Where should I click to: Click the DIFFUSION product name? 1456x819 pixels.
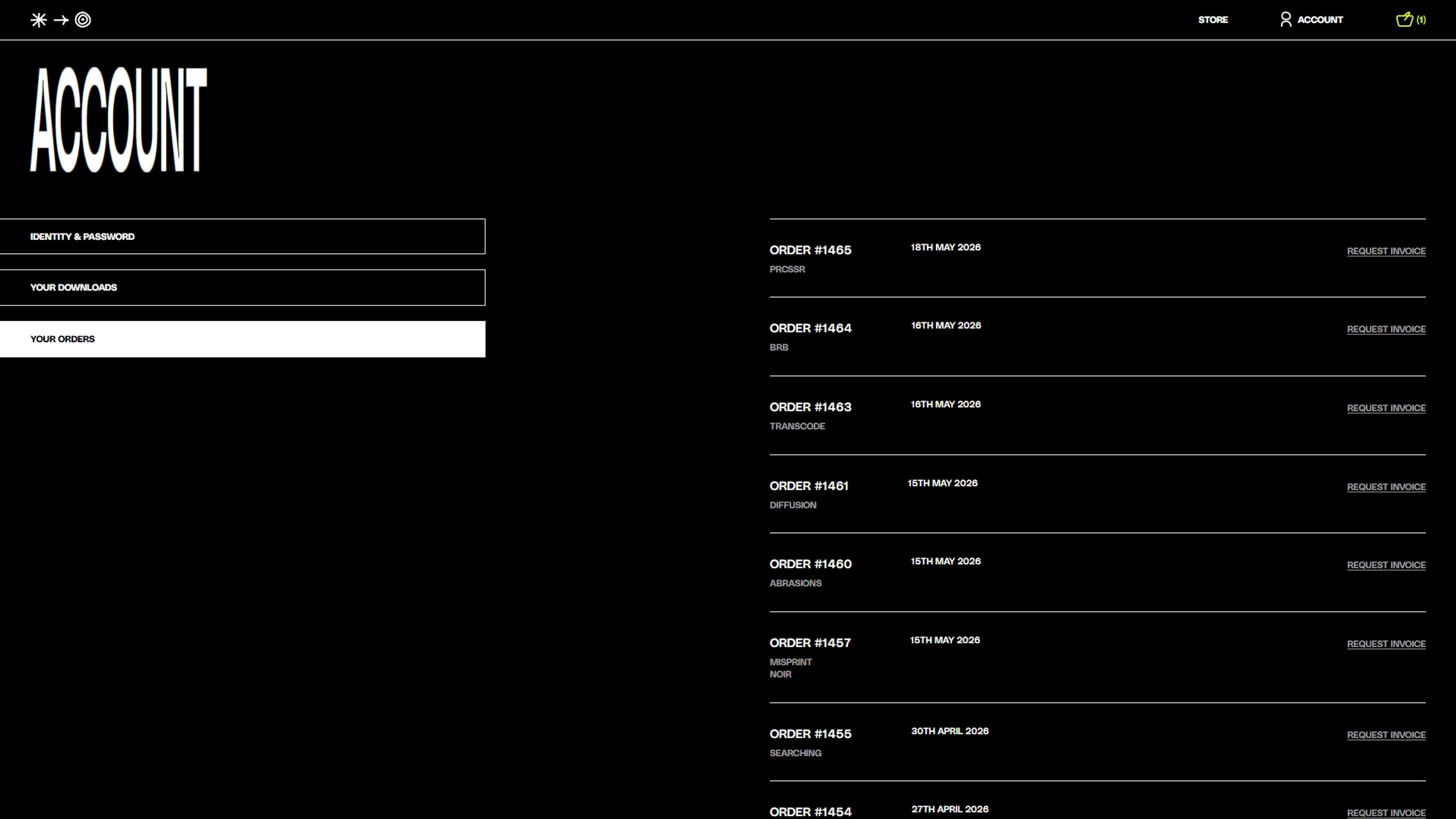click(x=792, y=505)
